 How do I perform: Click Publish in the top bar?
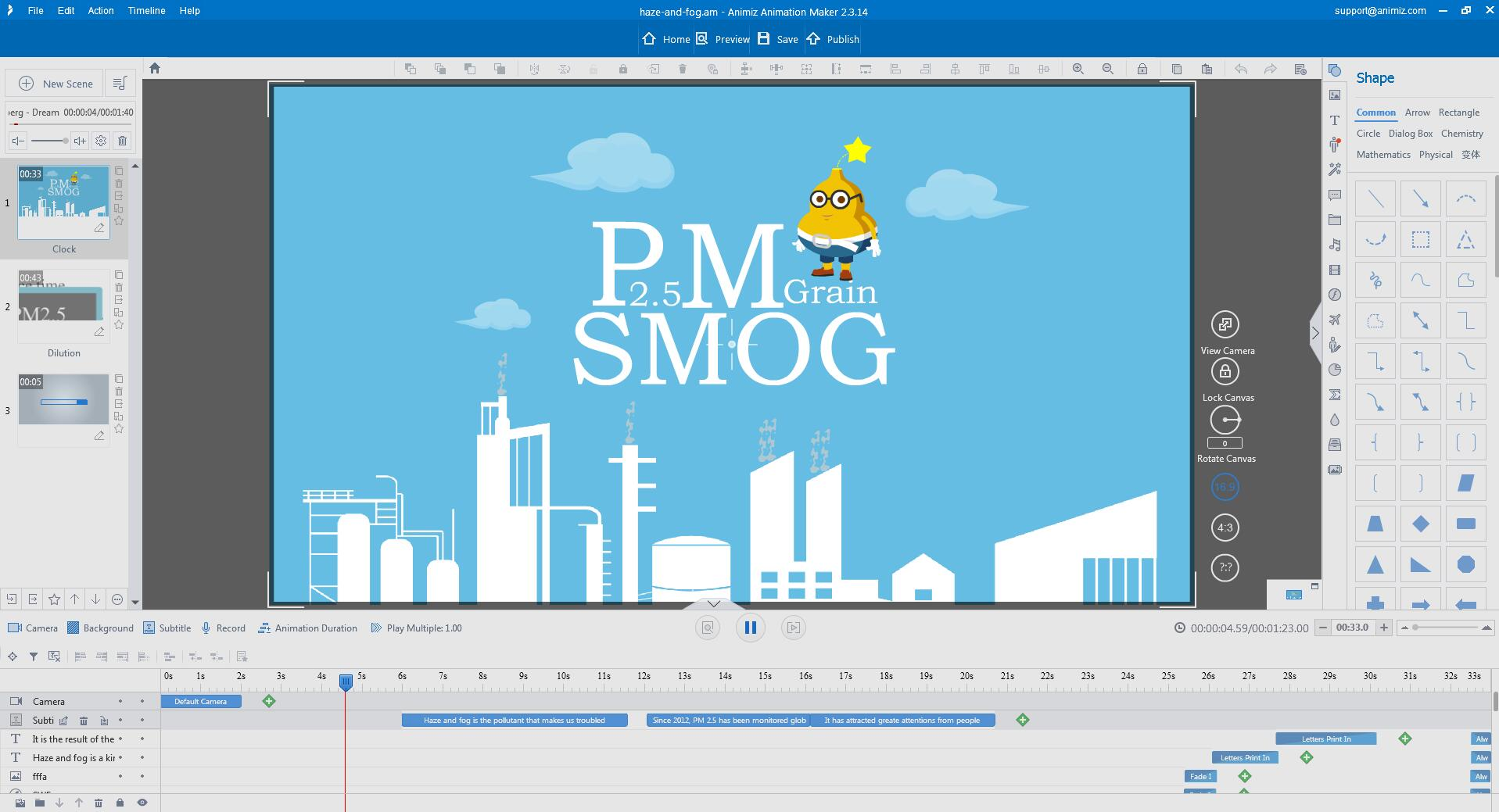(833, 39)
